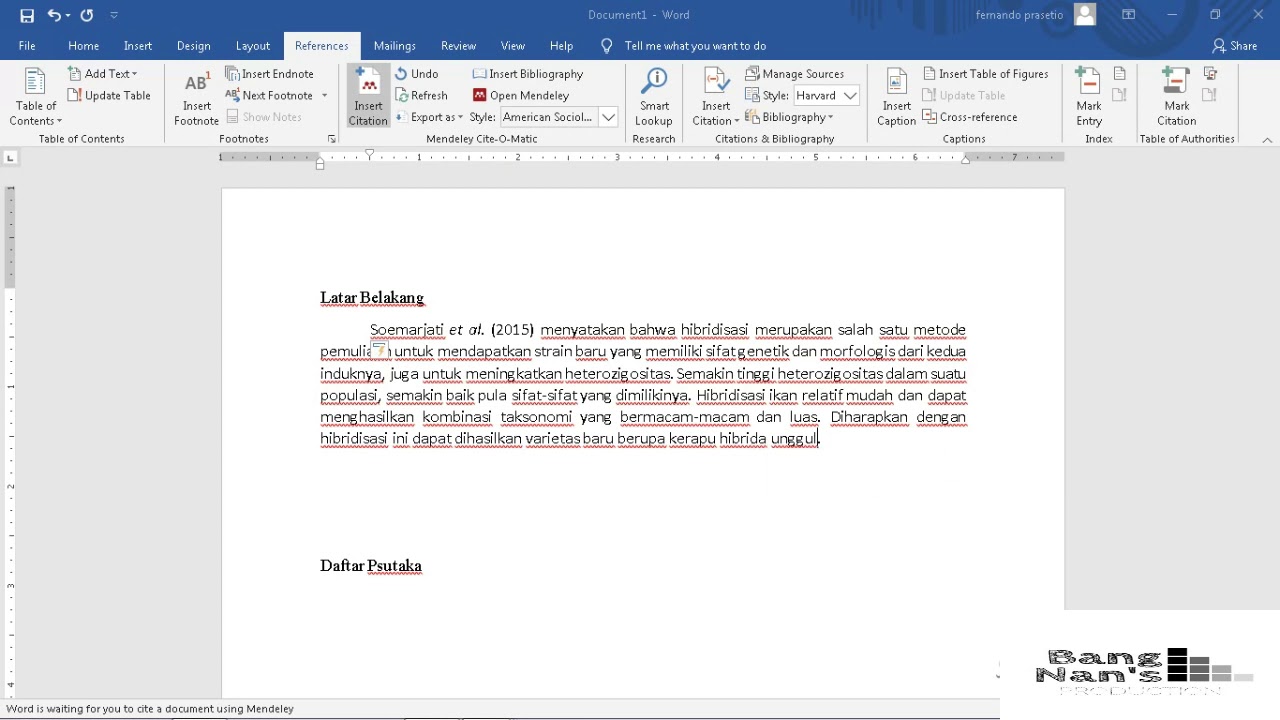Screen dimensions: 1280x720
Task: Open the Table of Contents gallery
Action: tap(36, 97)
